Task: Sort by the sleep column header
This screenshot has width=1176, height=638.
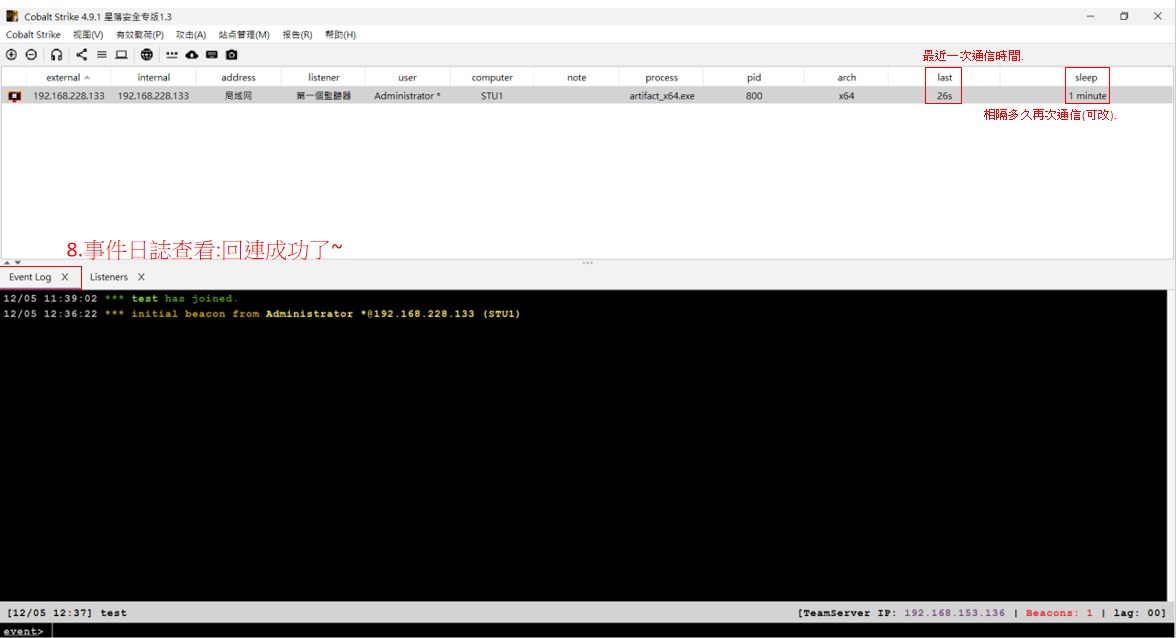Action: point(1086,77)
